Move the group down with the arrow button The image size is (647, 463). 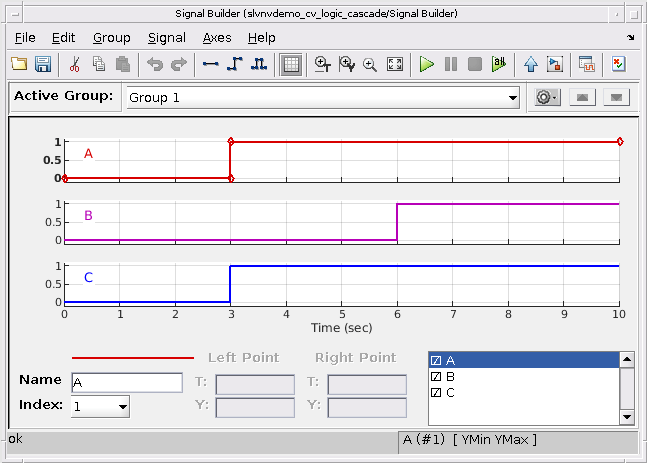616,97
